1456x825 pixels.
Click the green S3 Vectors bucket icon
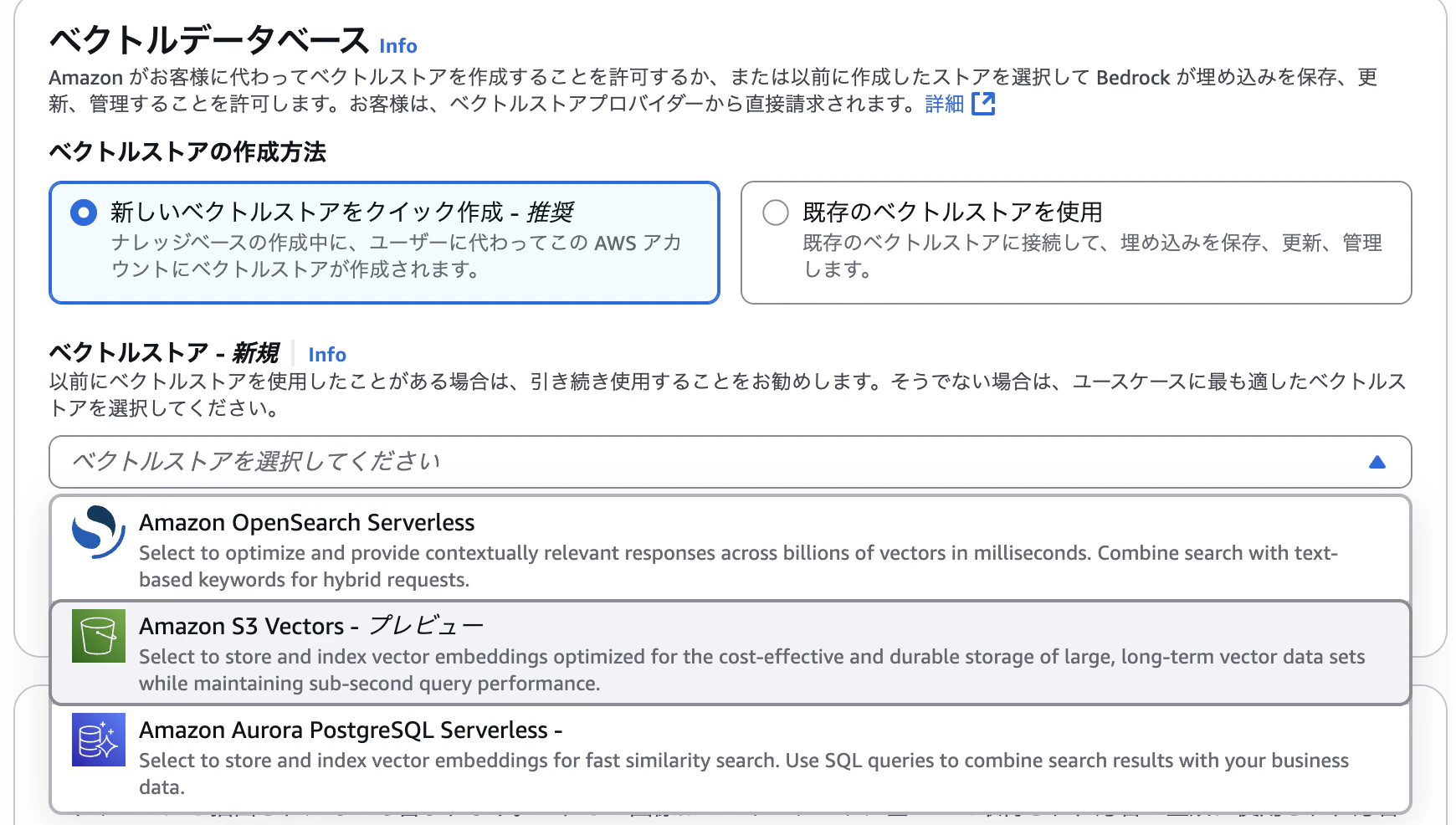pos(99,636)
